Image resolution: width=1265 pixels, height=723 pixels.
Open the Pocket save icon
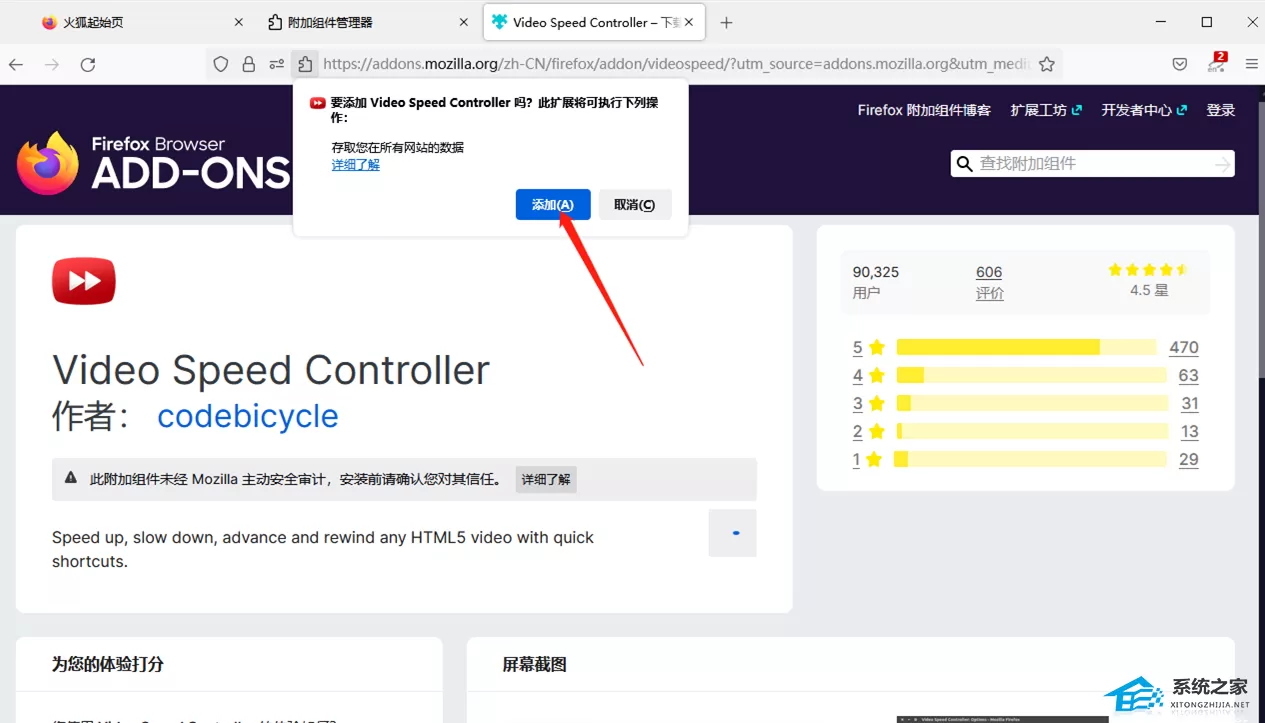tap(1180, 64)
